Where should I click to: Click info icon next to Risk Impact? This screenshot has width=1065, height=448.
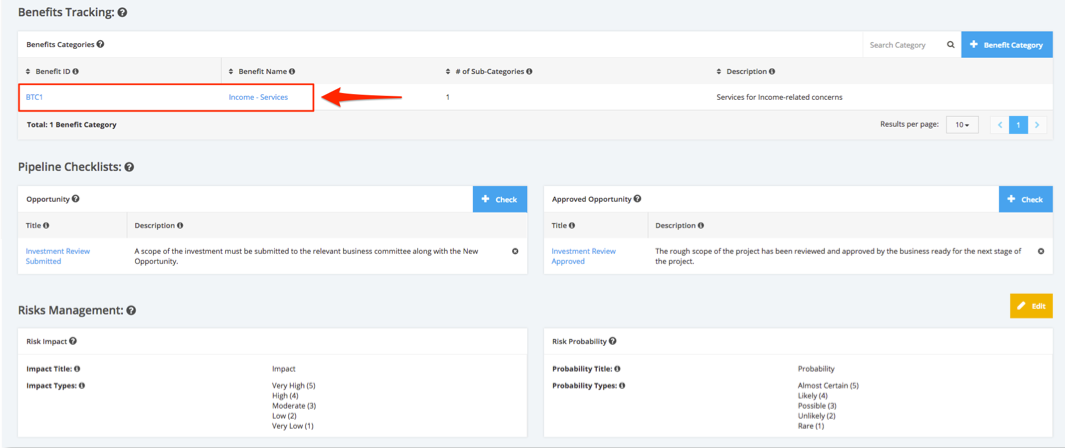(x=73, y=341)
